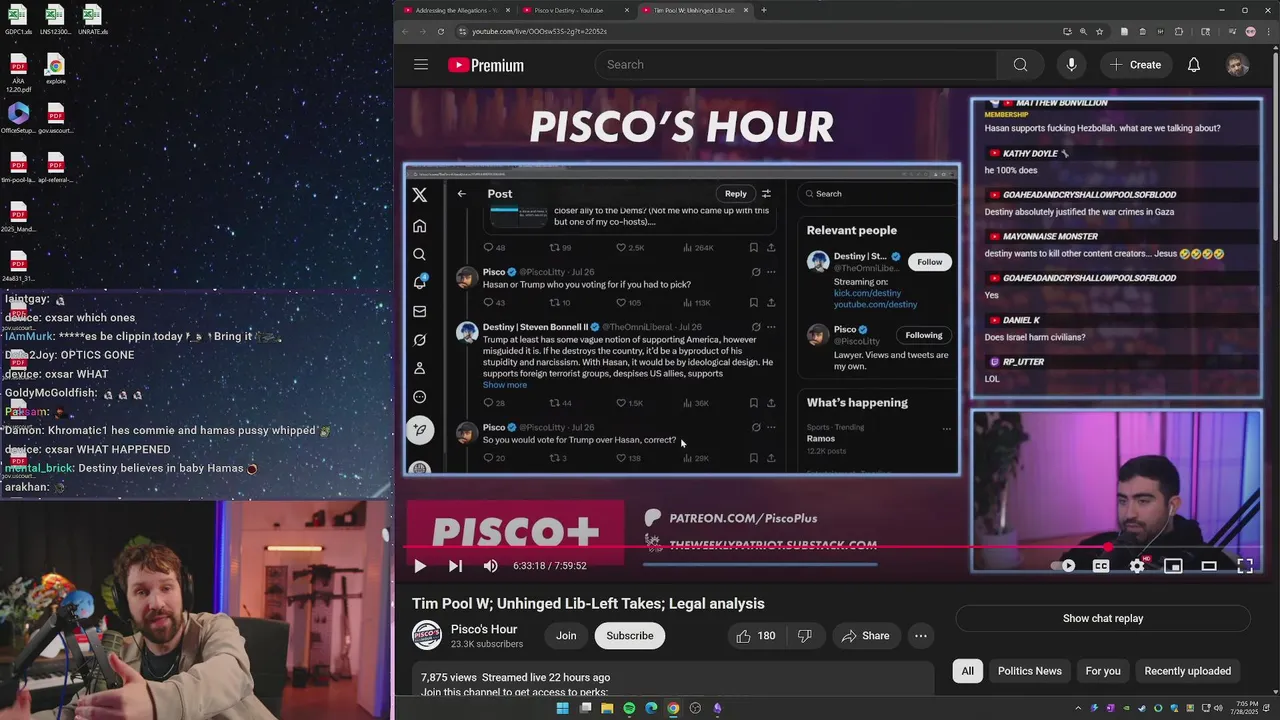Toggle closed captions in the player
Screen dimensions: 1280x720
pos(1101,566)
